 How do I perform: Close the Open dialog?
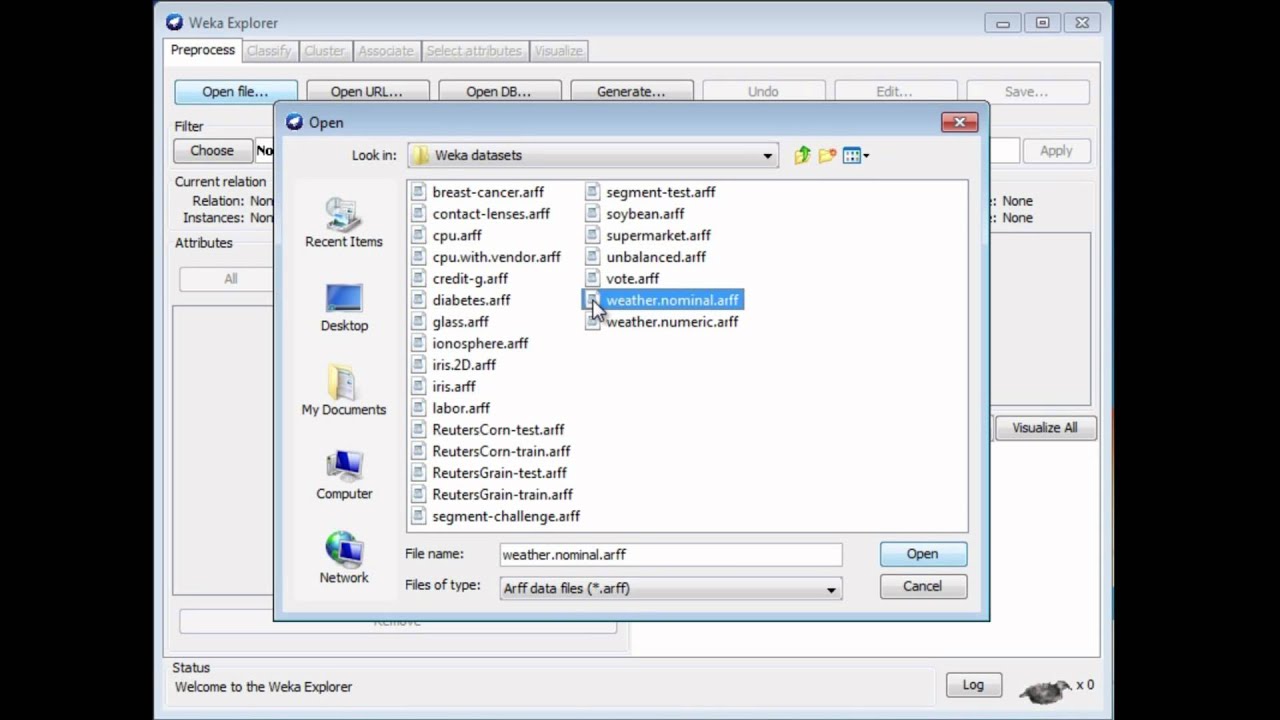(959, 122)
